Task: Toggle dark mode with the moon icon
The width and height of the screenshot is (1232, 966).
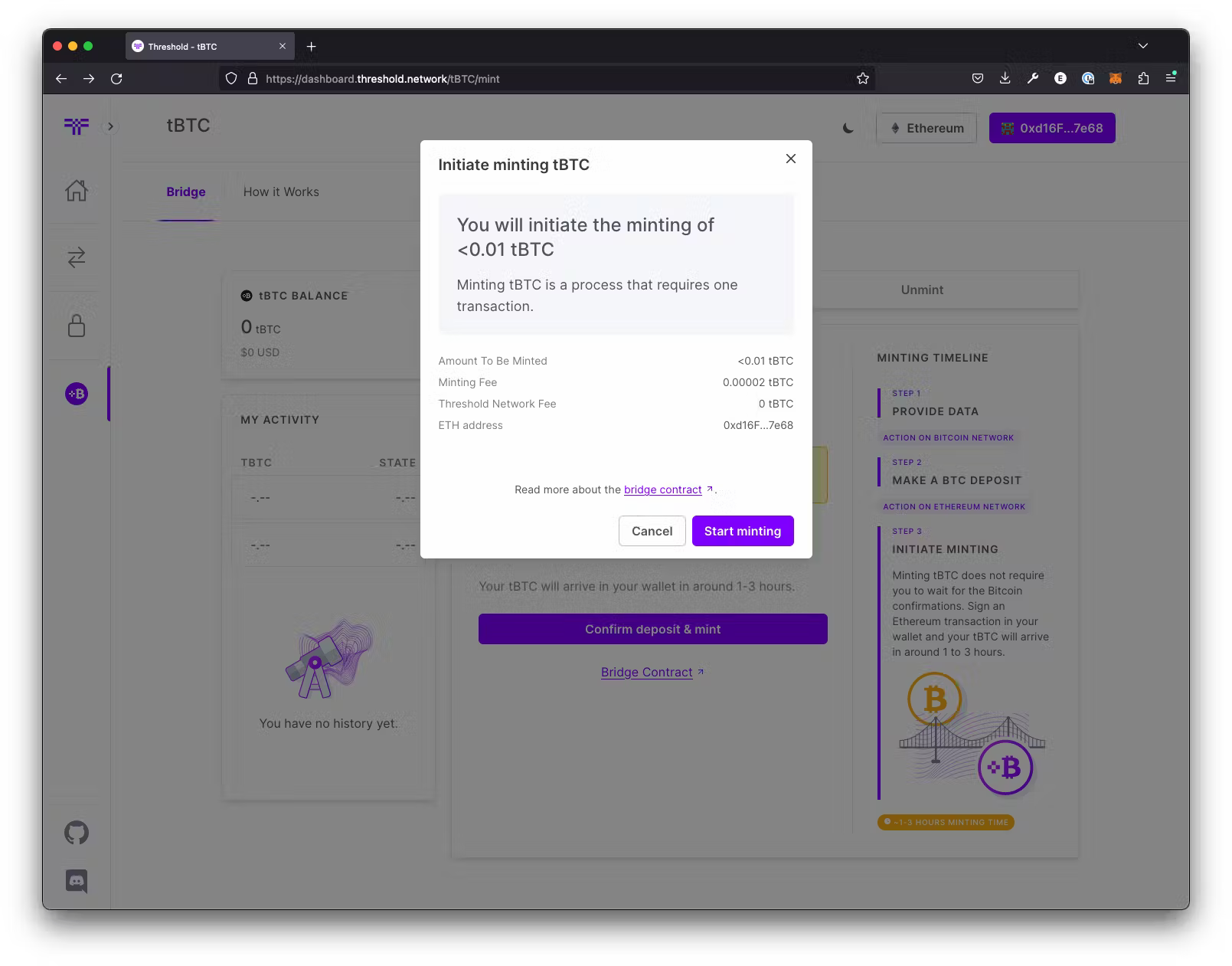Action: 847,128
